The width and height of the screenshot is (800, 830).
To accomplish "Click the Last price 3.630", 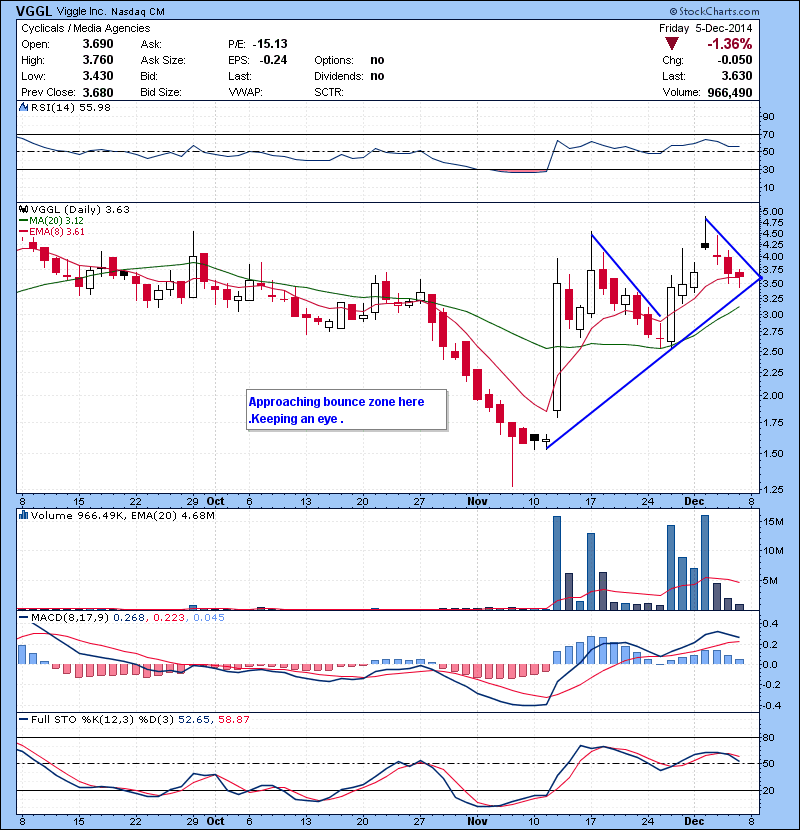I will [x=736, y=76].
